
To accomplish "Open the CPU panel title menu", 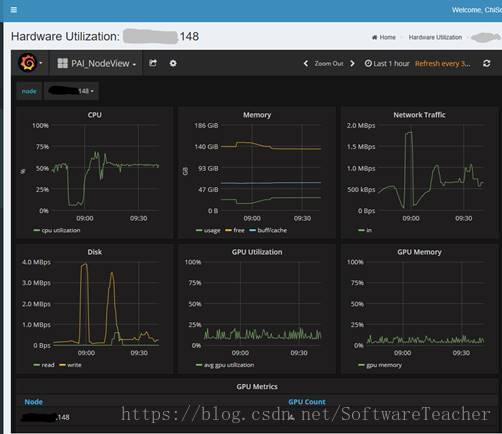I will (x=95, y=115).
